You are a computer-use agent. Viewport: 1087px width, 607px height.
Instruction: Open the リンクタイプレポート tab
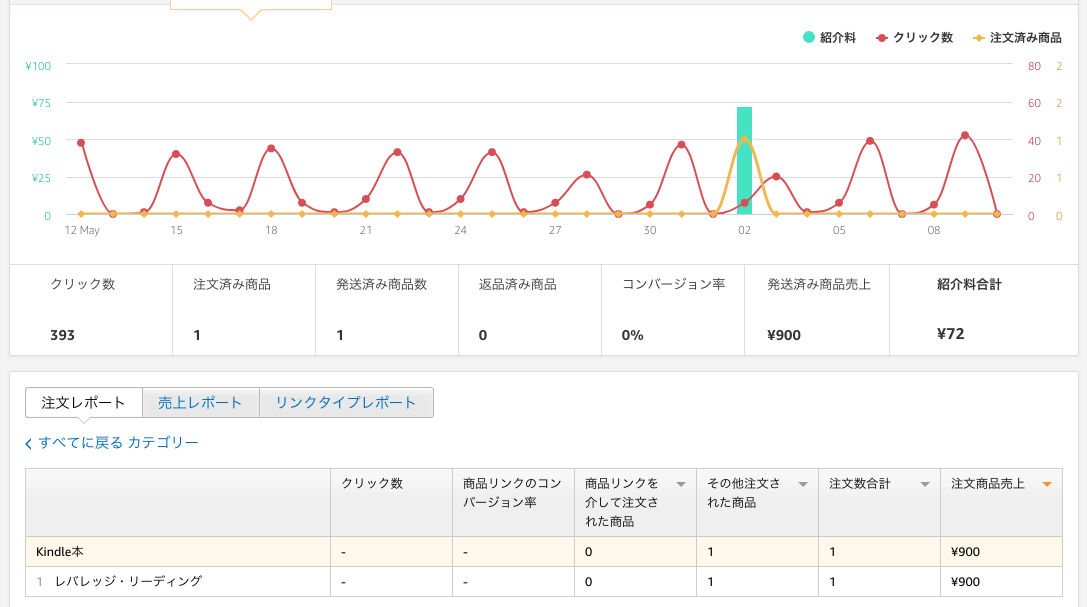click(x=346, y=403)
